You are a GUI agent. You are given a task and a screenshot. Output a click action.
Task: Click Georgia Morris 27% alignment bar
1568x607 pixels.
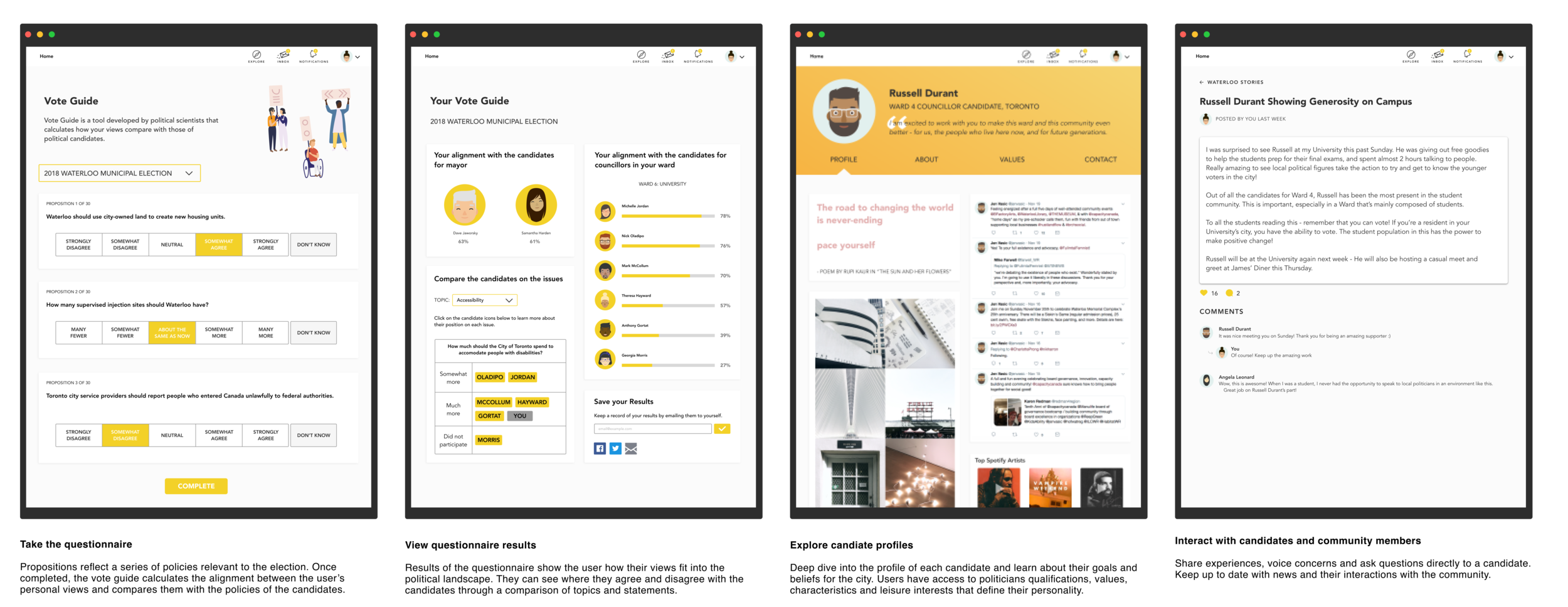(x=668, y=365)
